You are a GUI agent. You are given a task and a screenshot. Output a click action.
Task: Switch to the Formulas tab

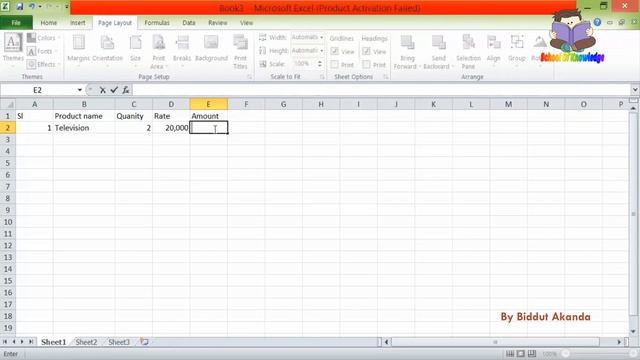tap(157, 23)
